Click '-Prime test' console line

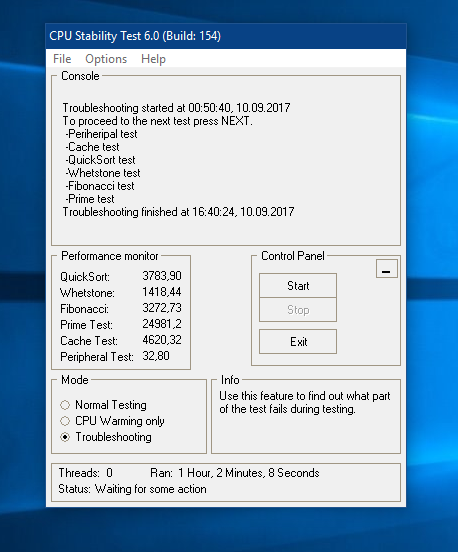[90, 199]
